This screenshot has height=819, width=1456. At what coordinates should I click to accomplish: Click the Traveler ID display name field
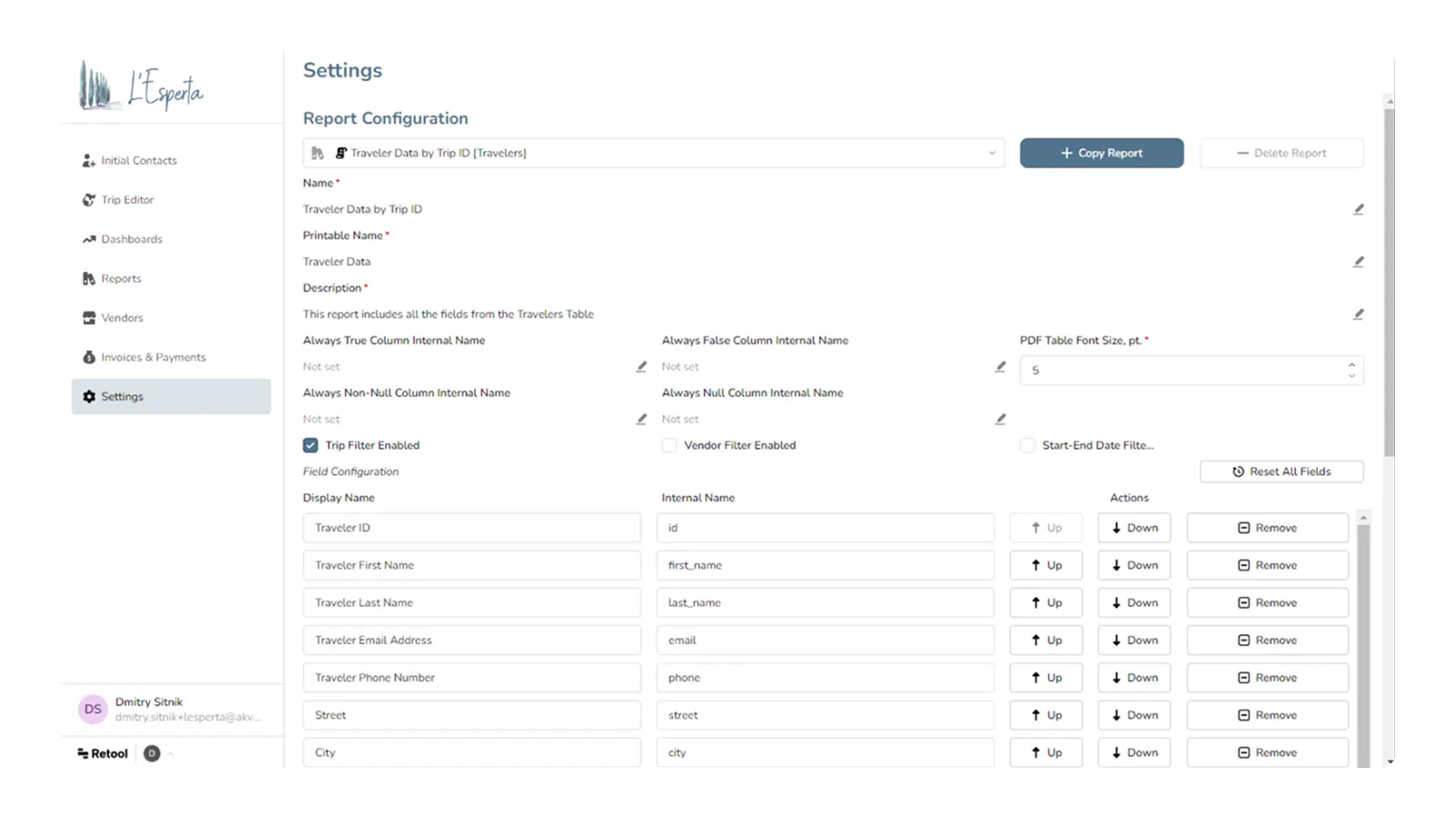click(x=471, y=528)
